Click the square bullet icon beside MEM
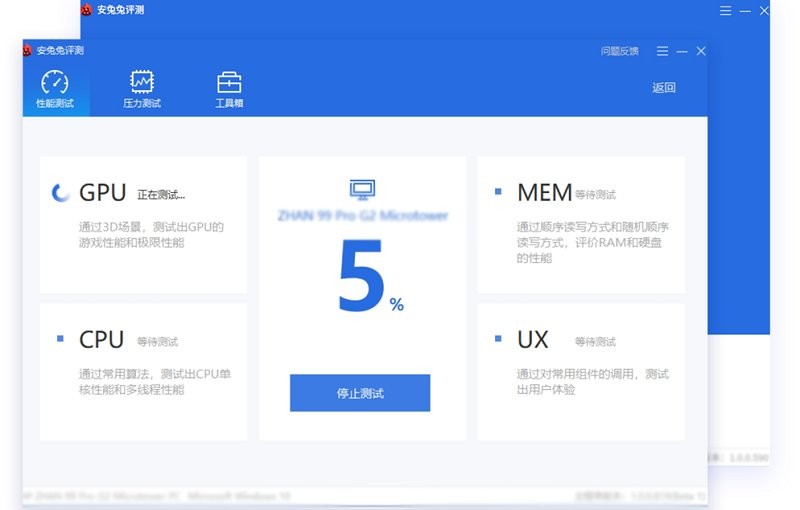The height and width of the screenshot is (510, 800). tap(498, 192)
